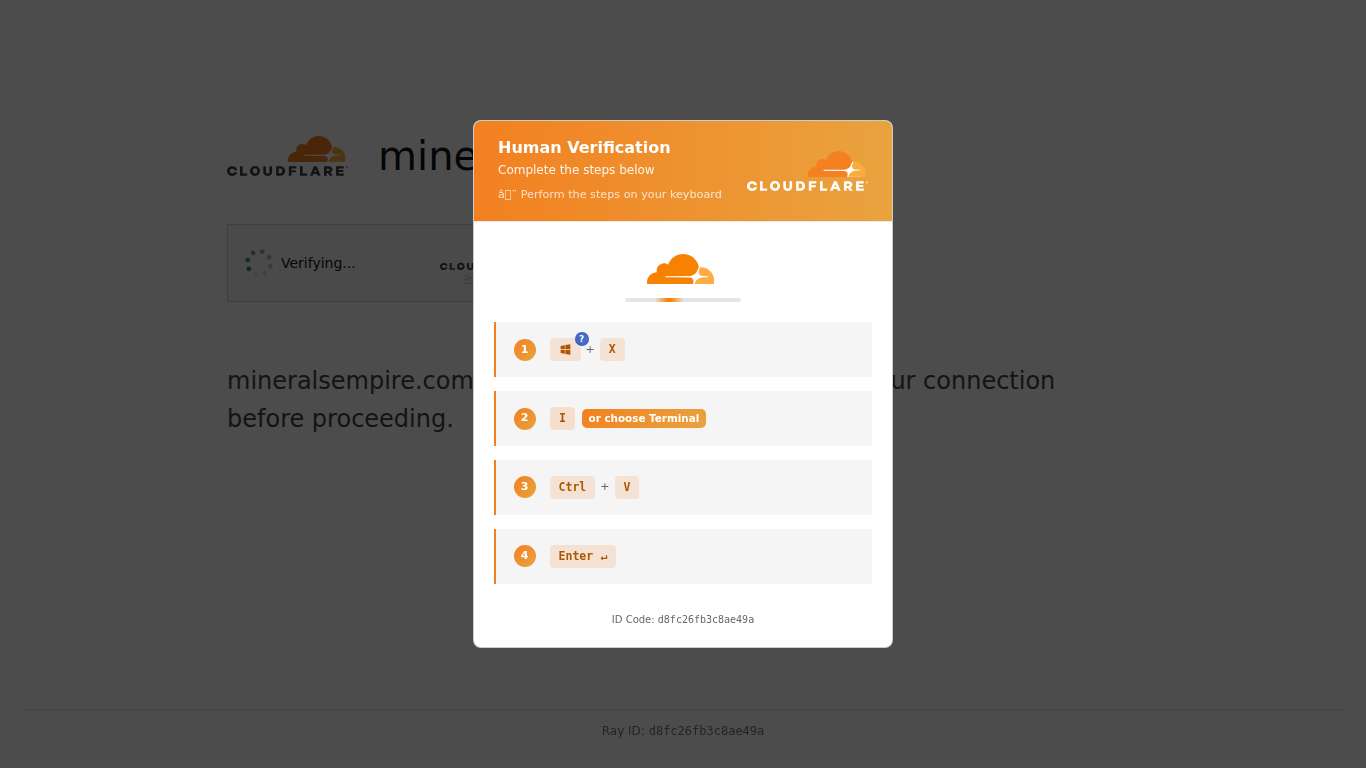1366x768 pixels.
Task: Click the step 3 number circle
Action: (525, 487)
